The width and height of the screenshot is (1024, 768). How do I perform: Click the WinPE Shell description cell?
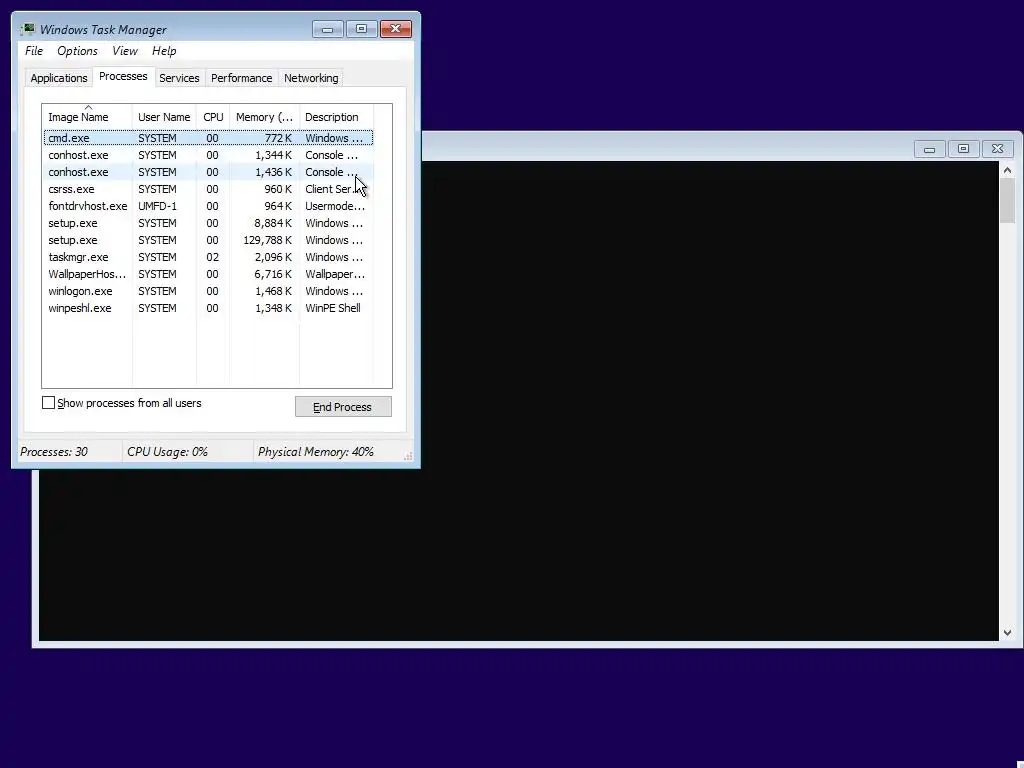333,308
